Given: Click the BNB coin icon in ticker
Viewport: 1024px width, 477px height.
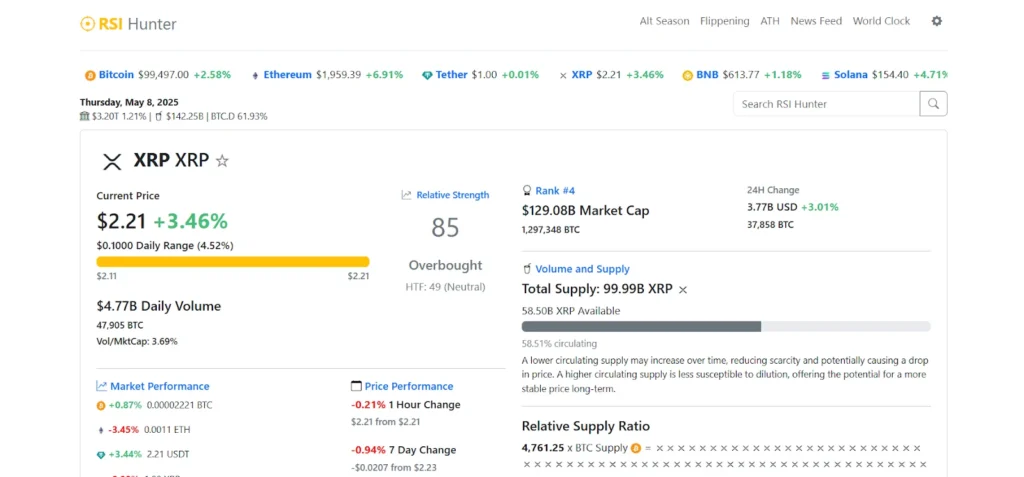Looking at the screenshot, I should coord(687,75).
